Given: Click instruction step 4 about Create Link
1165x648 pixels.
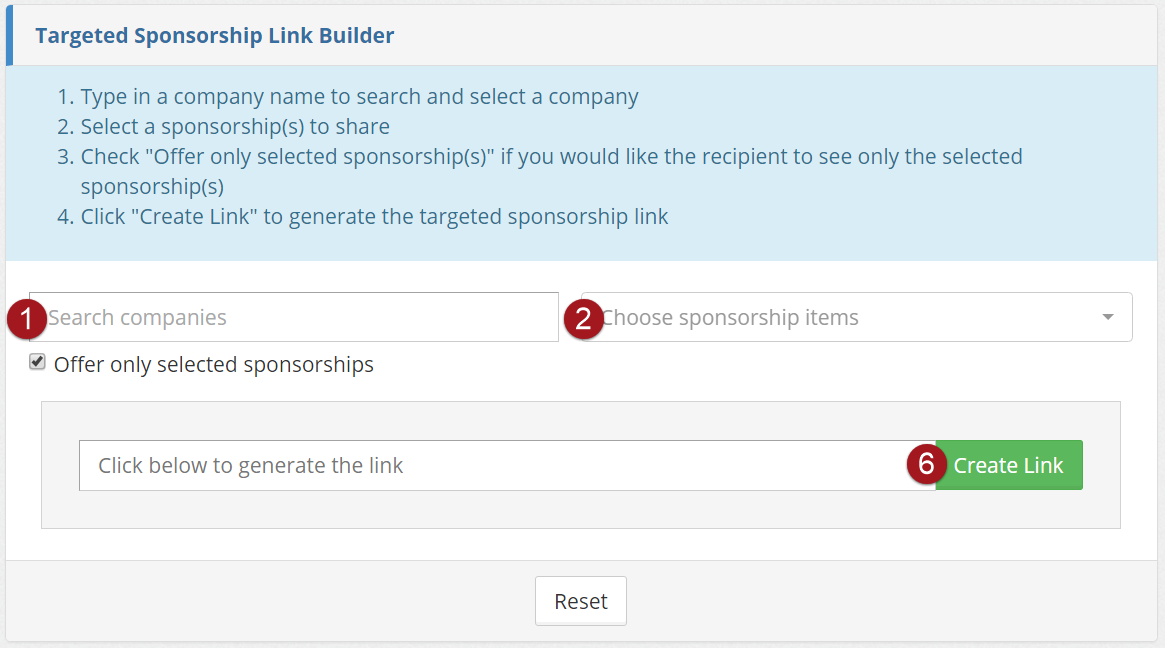Looking at the screenshot, I should tap(374, 216).
